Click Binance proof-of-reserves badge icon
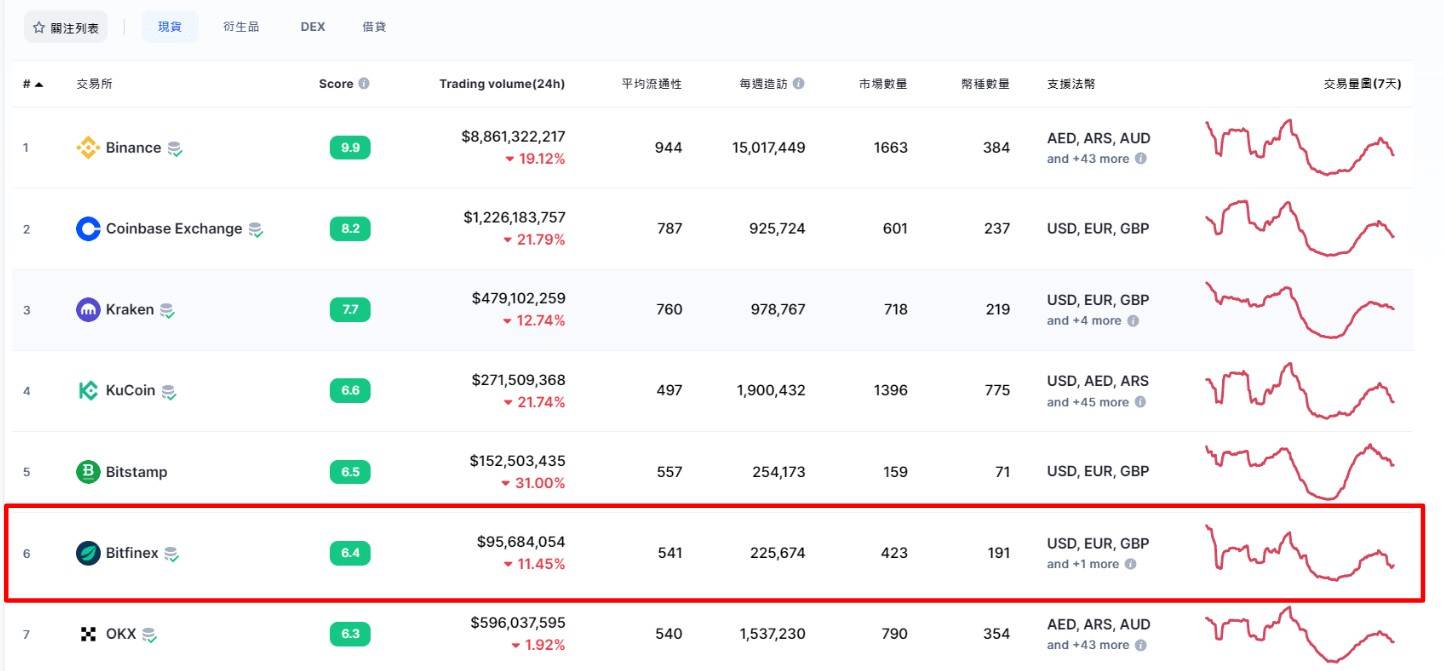The width and height of the screenshot is (1444, 671). tap(175, 149)
